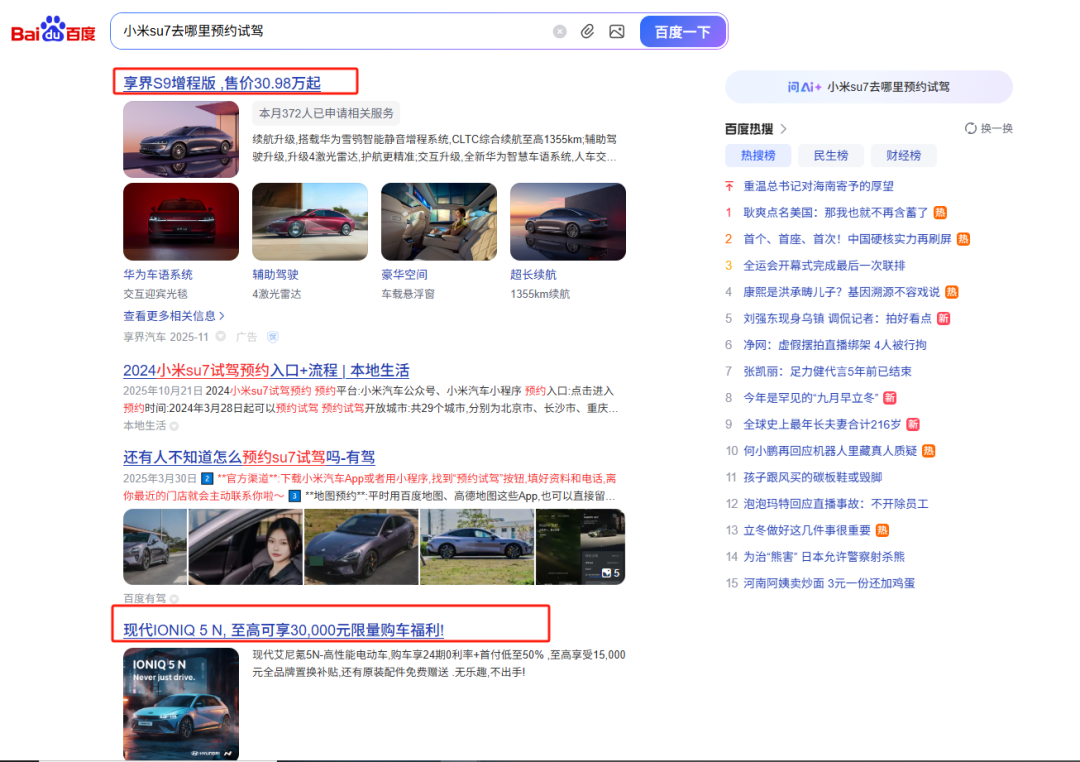Click the feedback icon next to 百度有驾
The width and height of the screenshot is (1080, 762).
pyautogui.click(x=175, y=598)
